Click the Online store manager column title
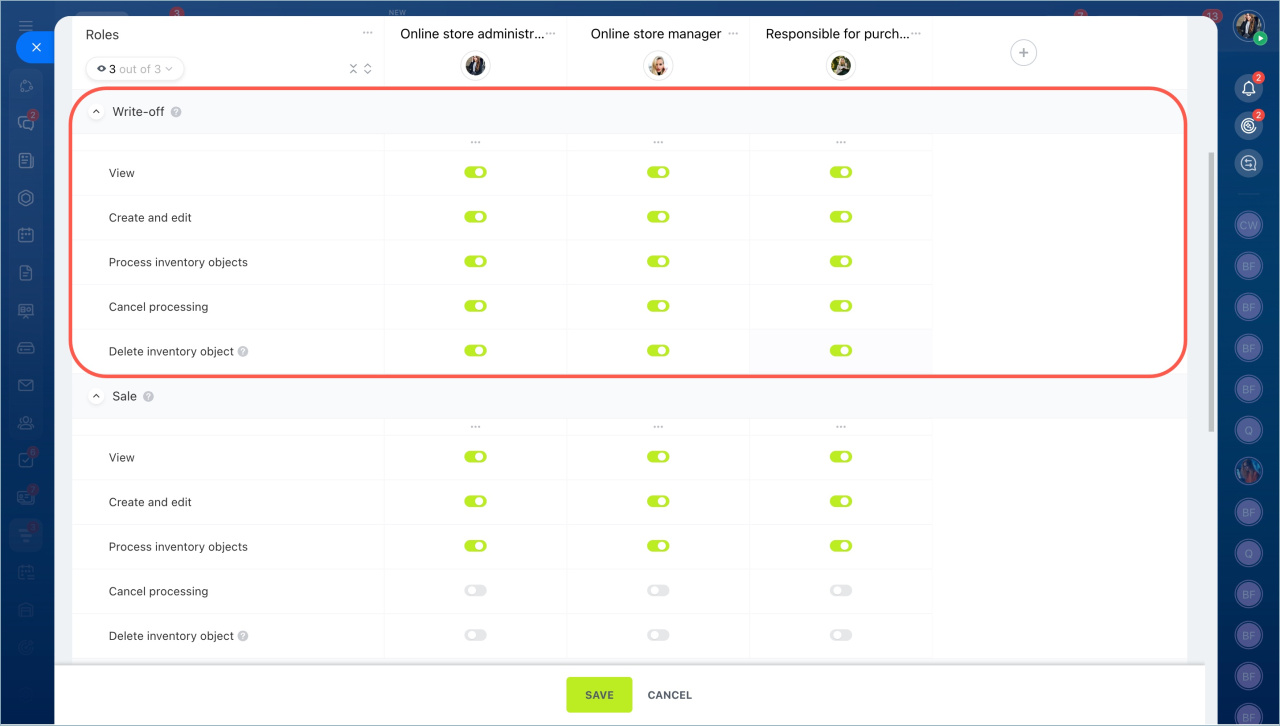1280x726 pixels. [x=656, y=34]
